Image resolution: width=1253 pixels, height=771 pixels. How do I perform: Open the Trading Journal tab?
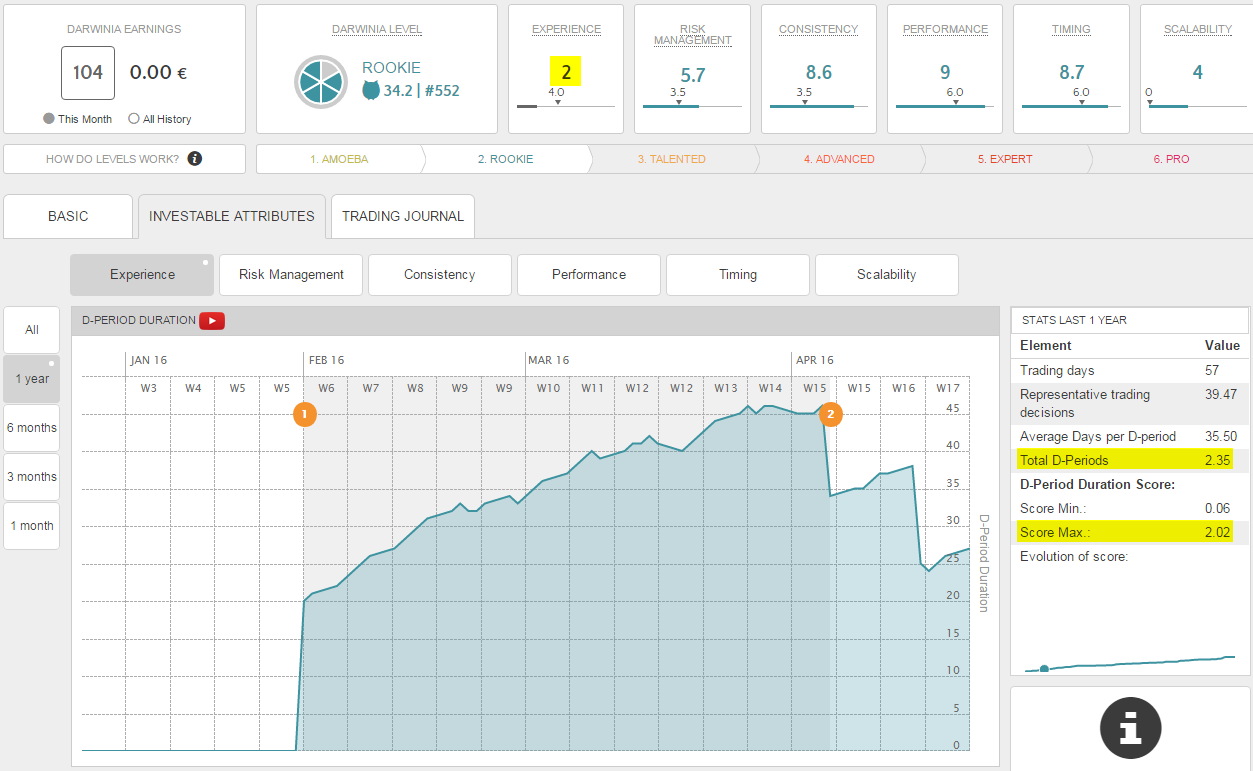[x=403, y=216]
